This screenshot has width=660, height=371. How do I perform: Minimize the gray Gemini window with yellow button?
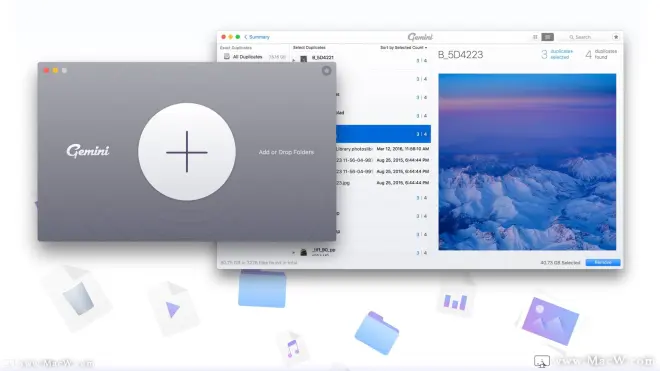pos(55,70)
